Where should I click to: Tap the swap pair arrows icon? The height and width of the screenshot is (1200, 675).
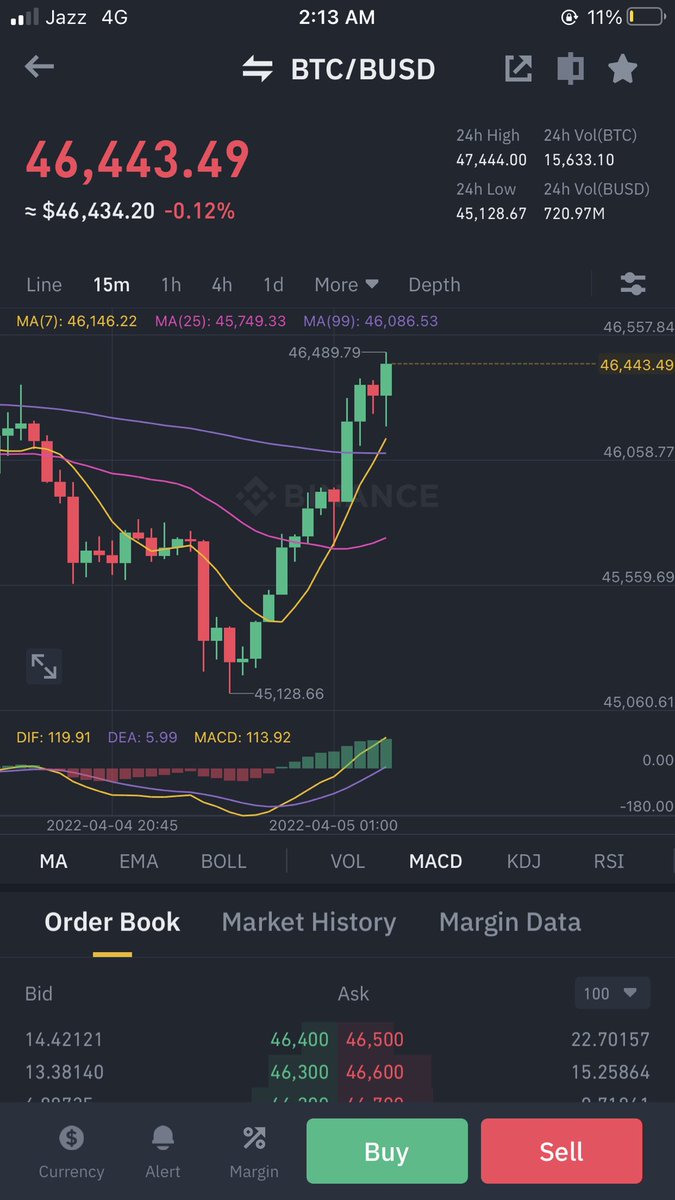[x=258, y=69]
